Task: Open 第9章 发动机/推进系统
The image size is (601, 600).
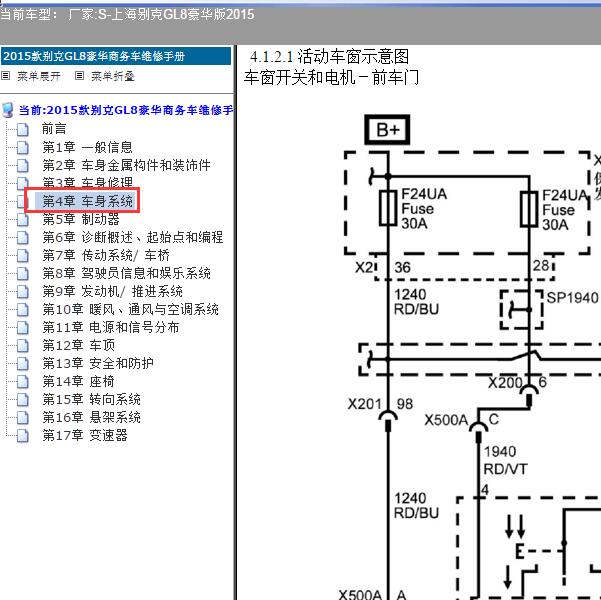Action: pos(112,291)
